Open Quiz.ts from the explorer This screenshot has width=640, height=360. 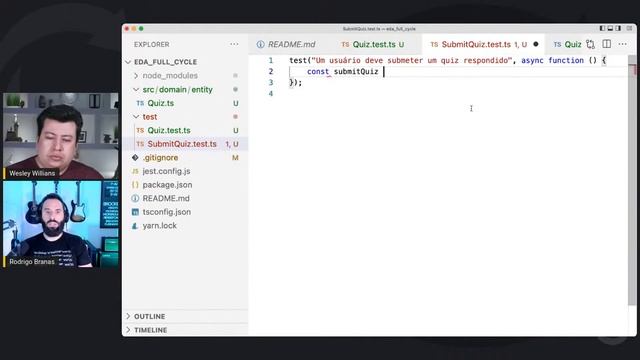tap(160, 103)
